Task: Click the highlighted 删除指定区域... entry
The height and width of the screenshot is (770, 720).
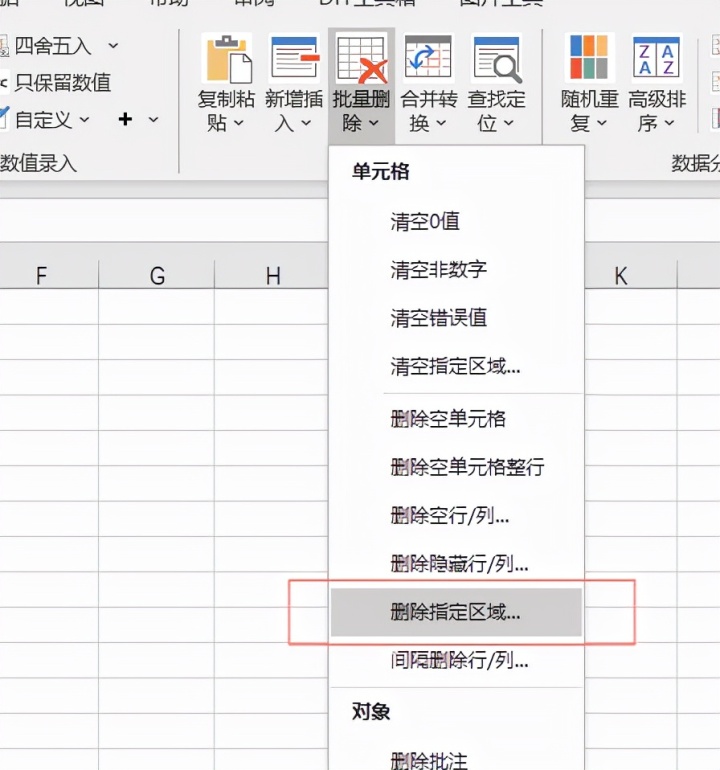Action: [456, 612]
